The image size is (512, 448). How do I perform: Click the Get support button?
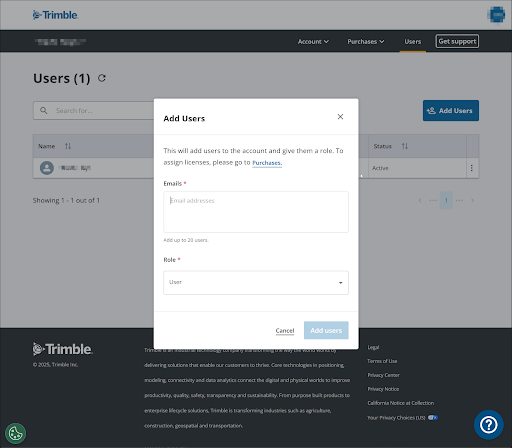457,41
